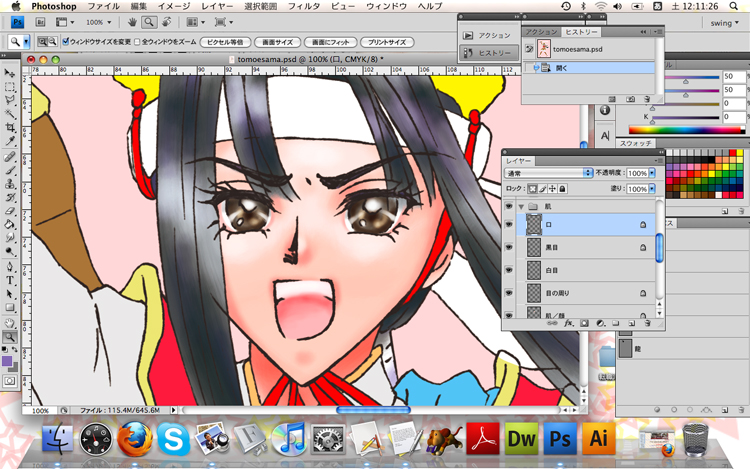Click the purple foreground color swatch

(x=7, y=360)
